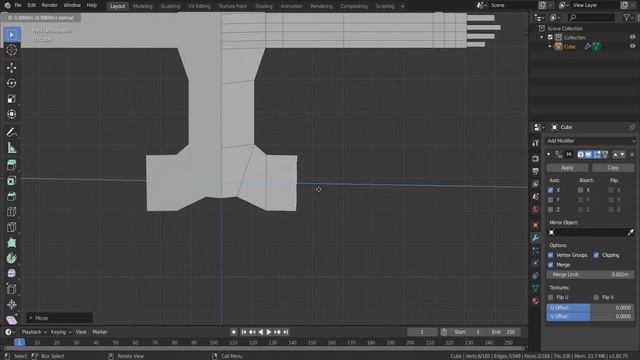Toggle Mirror Axis X checkbox

point(551,190)
